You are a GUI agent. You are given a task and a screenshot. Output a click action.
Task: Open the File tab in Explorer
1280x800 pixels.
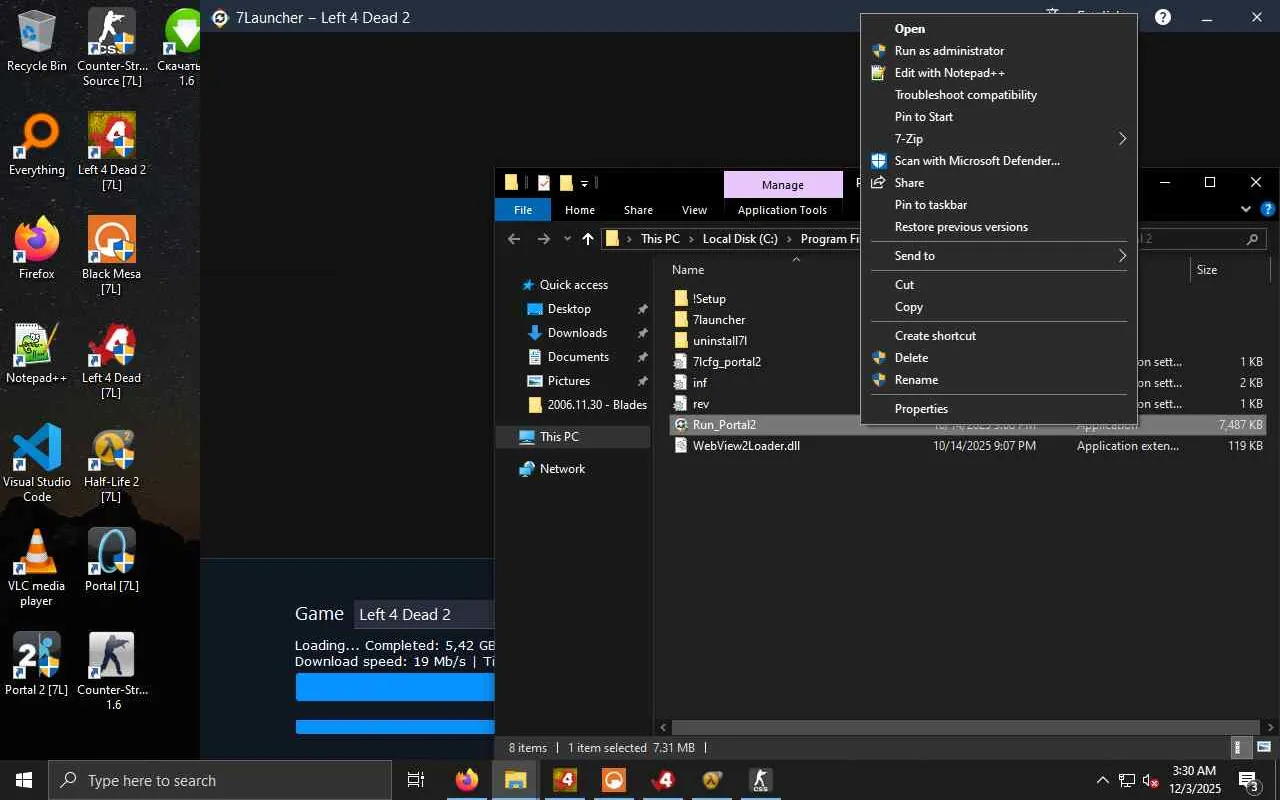(523, 210)
